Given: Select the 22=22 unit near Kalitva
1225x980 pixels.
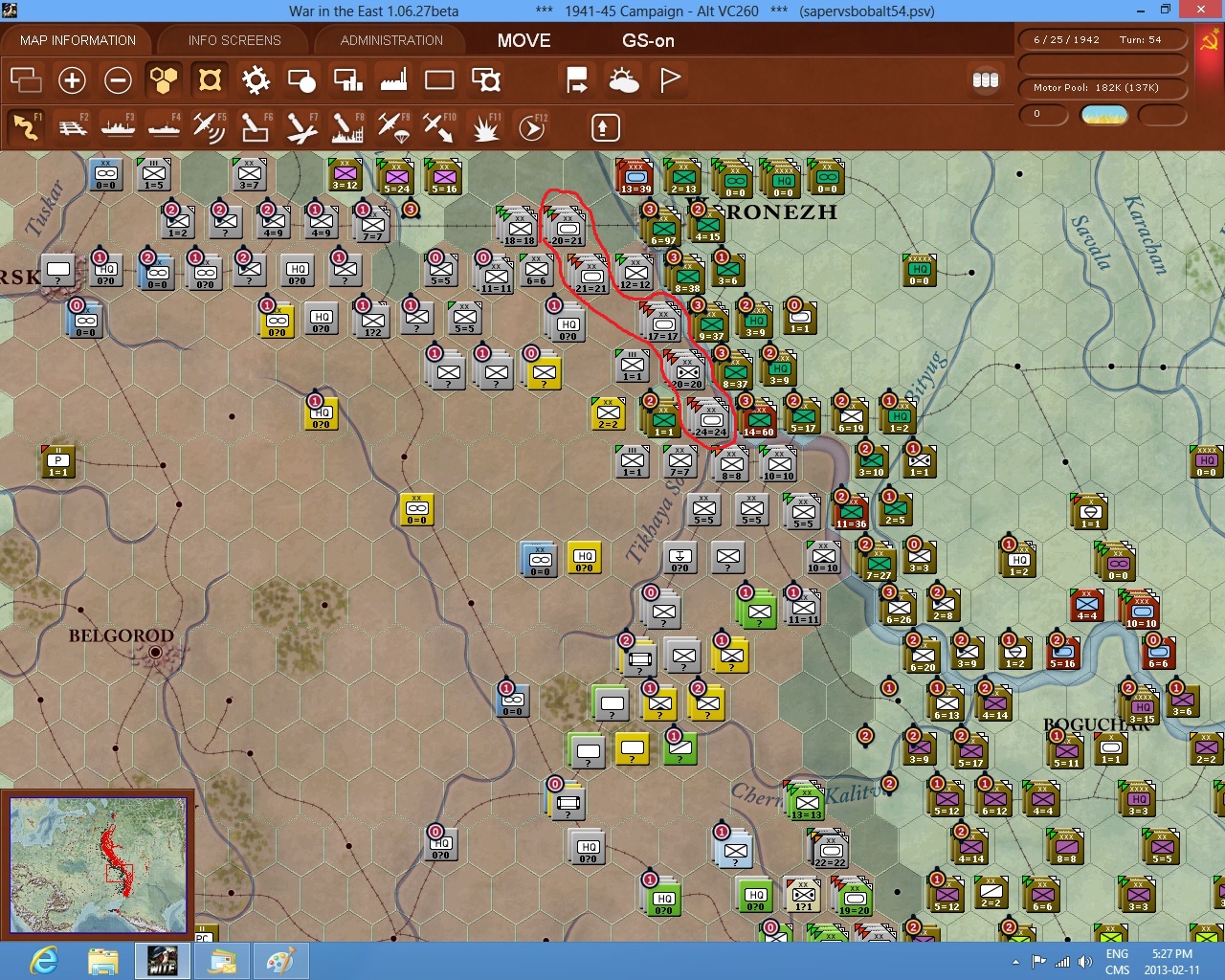Looking at the screenshot, I should (830, 849).
